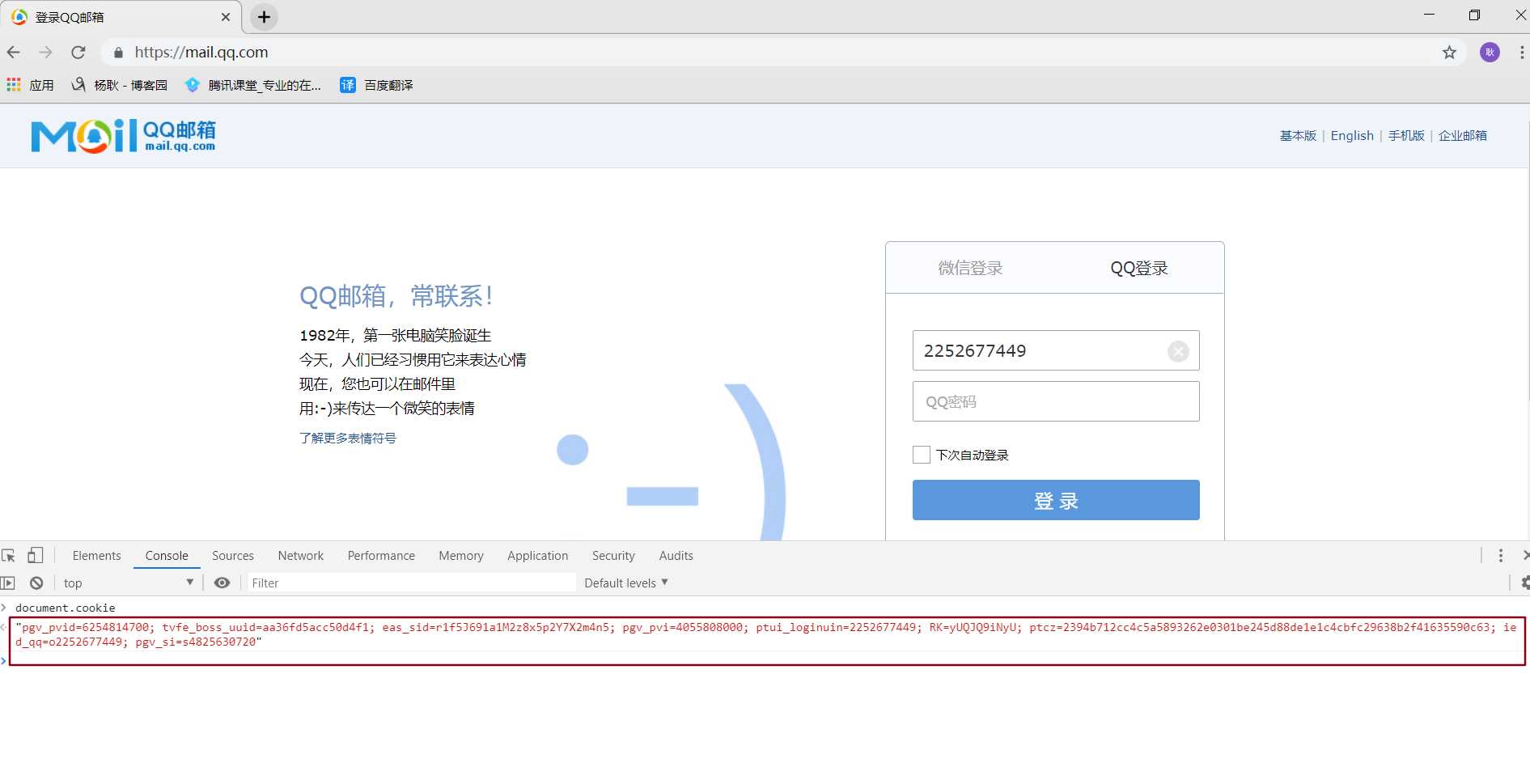Screen dimensions: 1530x784
Task: Expand the top JavaScript context dropdown
Action: click(128, 583)
